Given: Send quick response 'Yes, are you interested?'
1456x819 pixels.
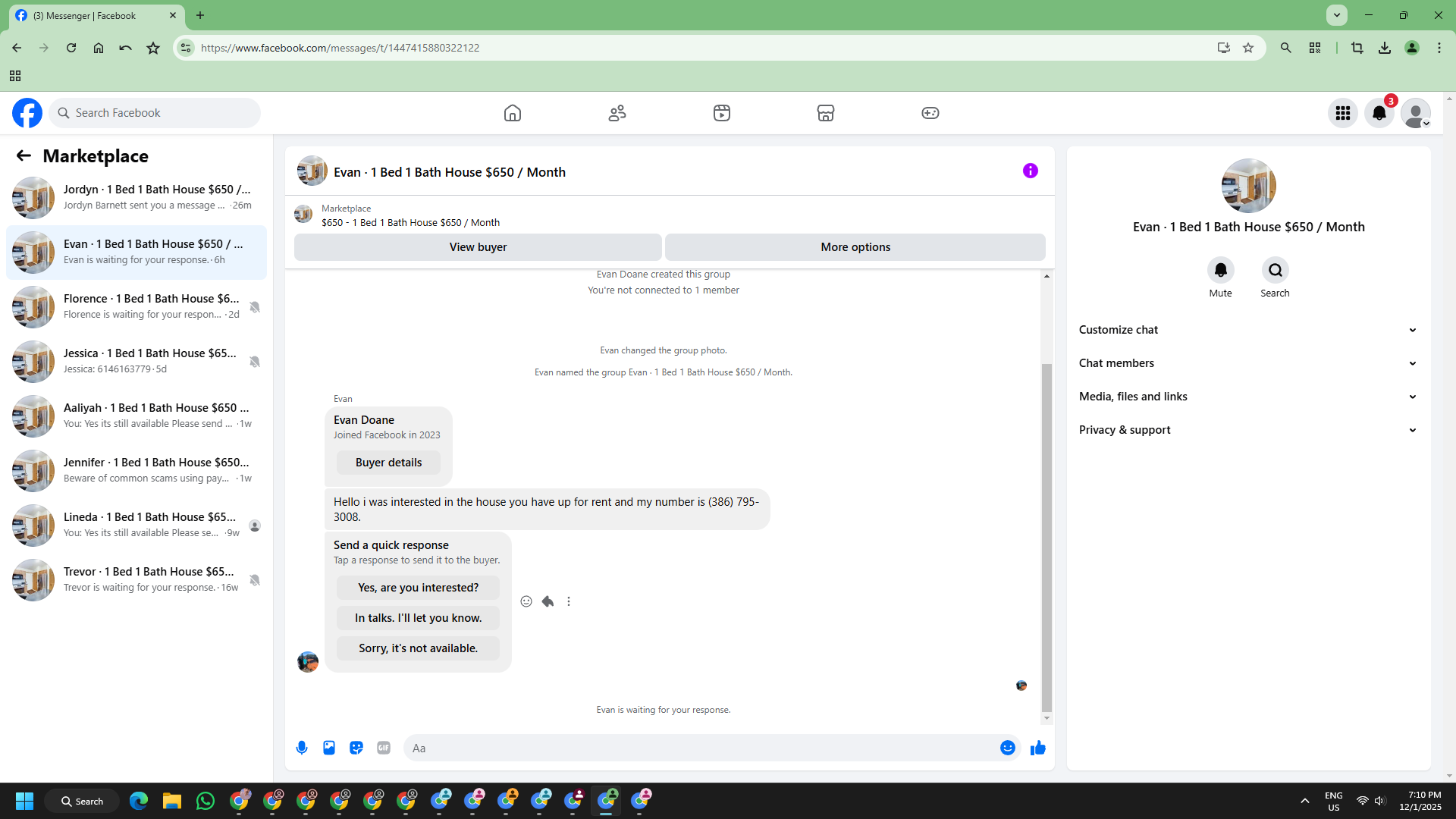Looking at the screenshot, I should pos(418,588).
